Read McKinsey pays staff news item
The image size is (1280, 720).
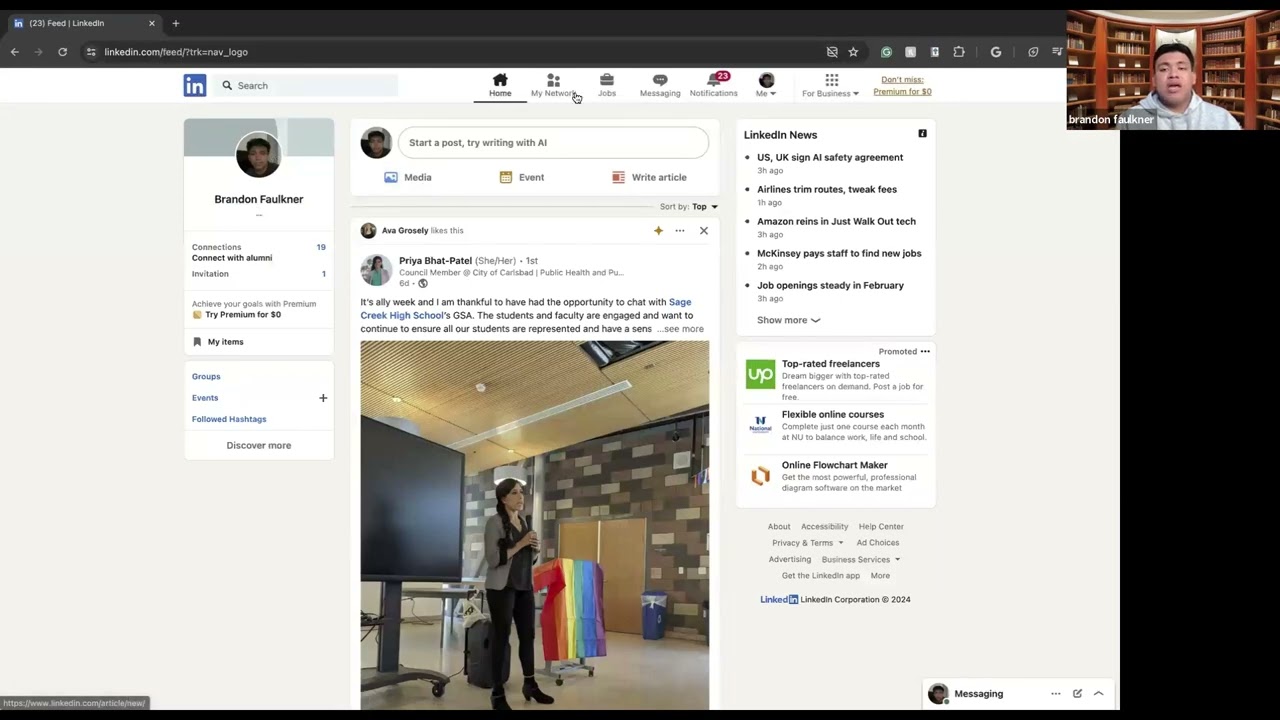click(839, 254)
